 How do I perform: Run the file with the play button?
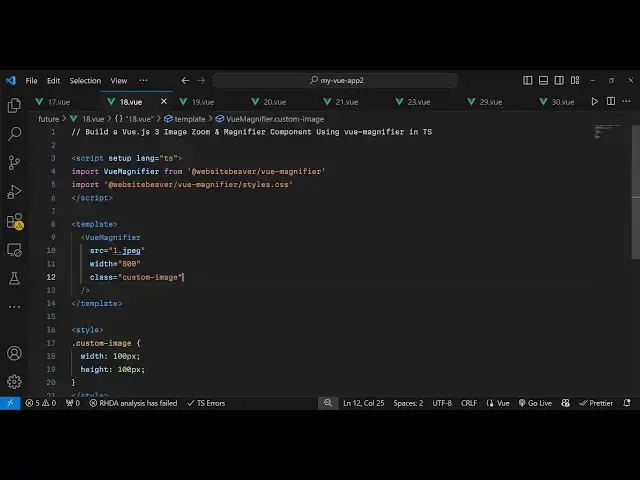pos(595,102)
